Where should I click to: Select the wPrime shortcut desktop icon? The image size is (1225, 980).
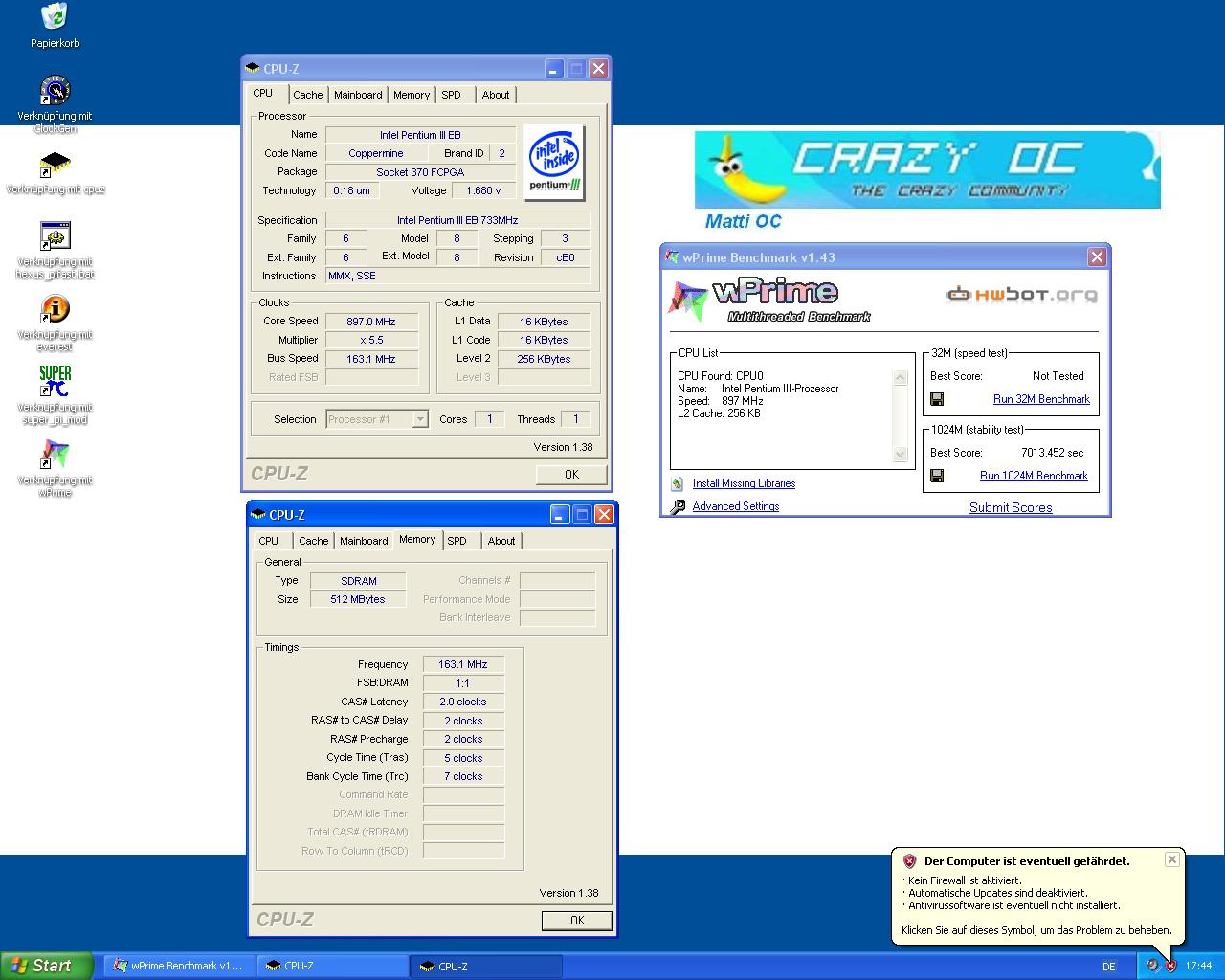click(x=55, y=455)
